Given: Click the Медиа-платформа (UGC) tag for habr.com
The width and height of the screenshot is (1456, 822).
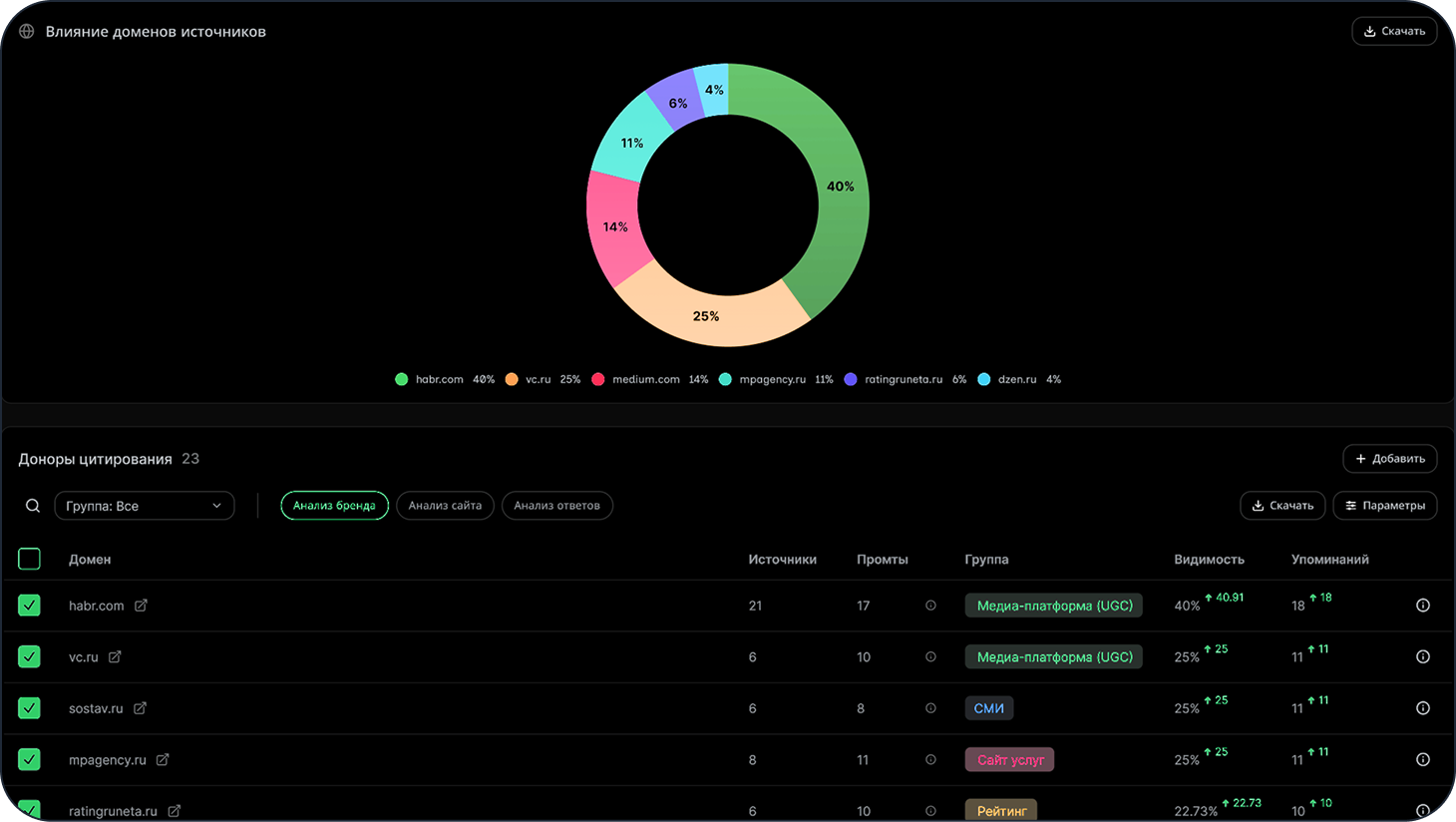Looking at the screenshot, I should (1054, 606).
